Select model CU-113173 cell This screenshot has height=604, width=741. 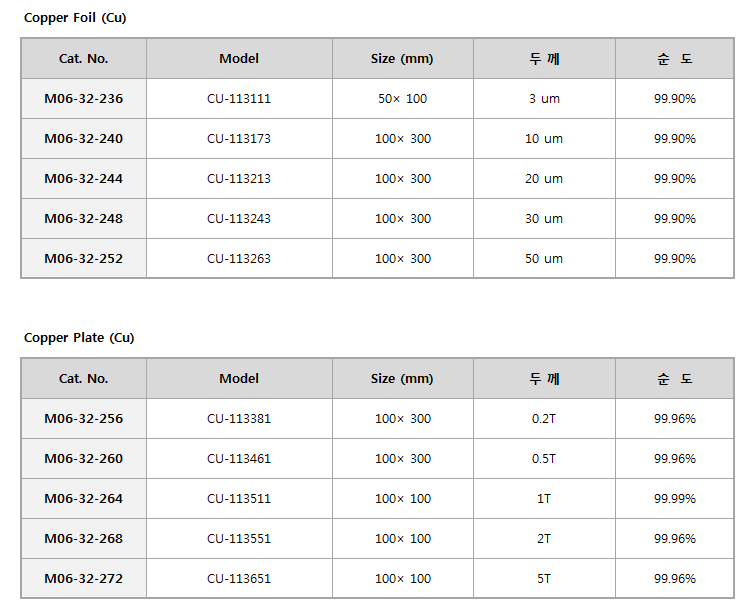[x=239, y=138]
